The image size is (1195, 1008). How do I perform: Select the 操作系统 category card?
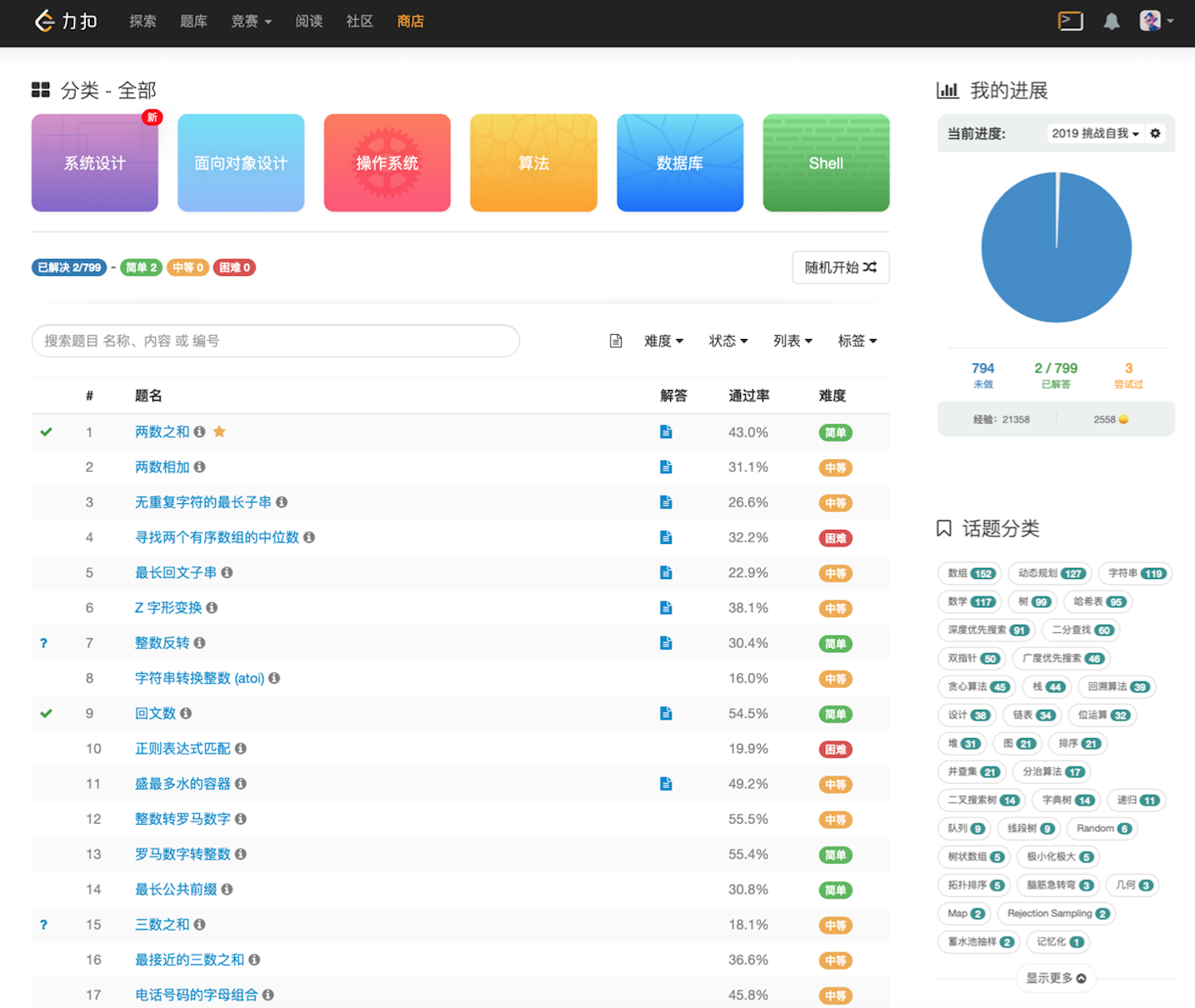click(387, 163)
